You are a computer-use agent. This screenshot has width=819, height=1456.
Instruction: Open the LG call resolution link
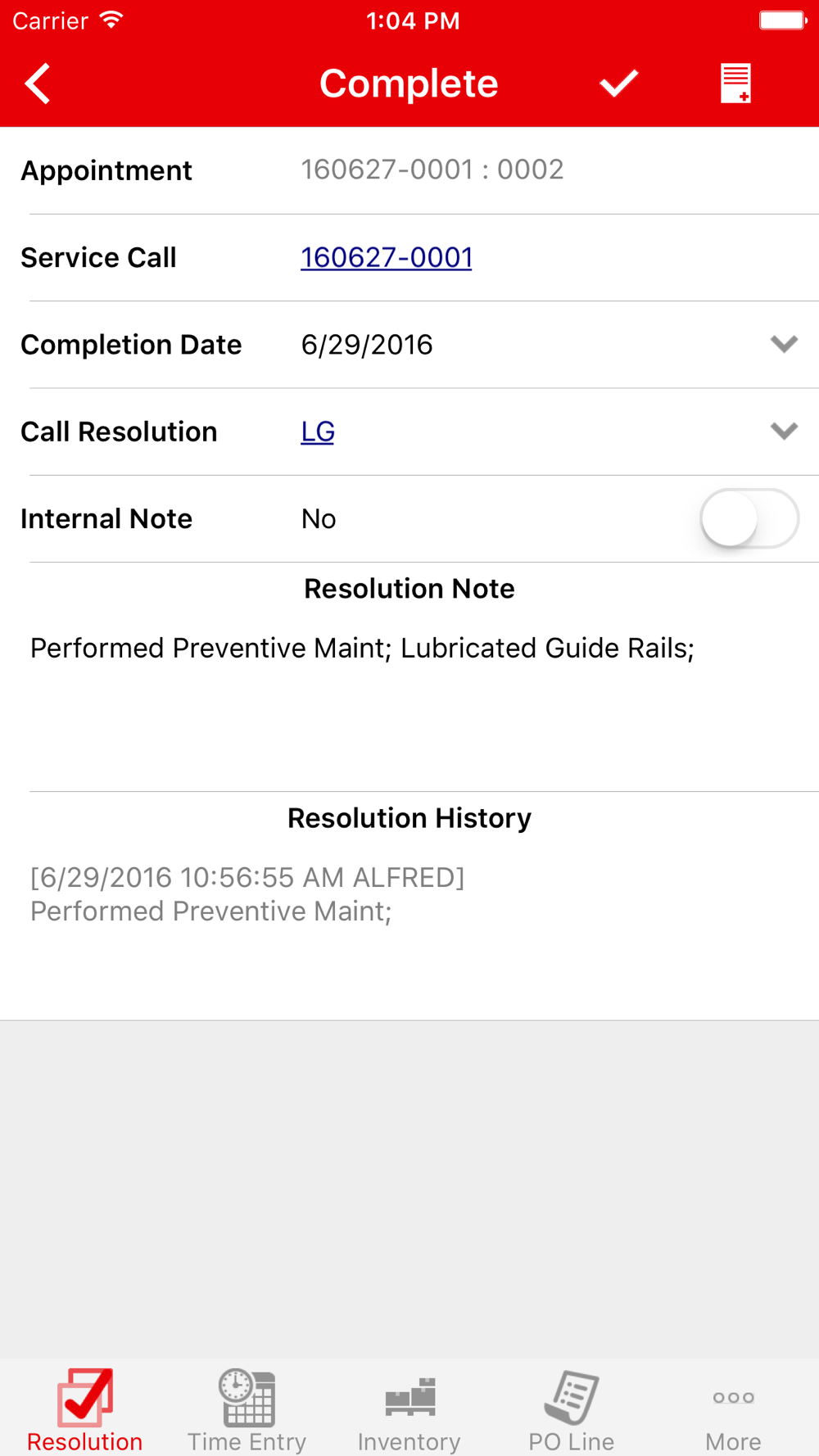(318, 432)
